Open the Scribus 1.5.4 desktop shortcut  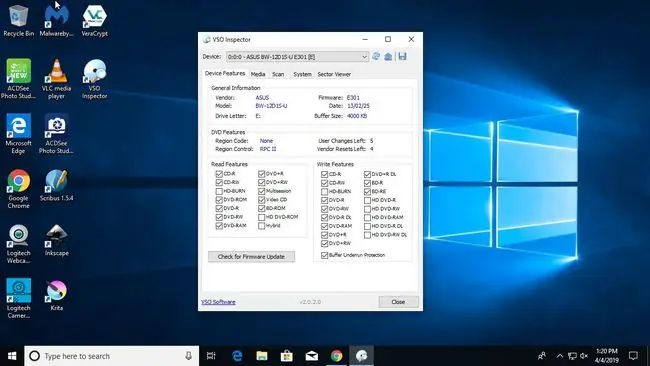point(56,185)
